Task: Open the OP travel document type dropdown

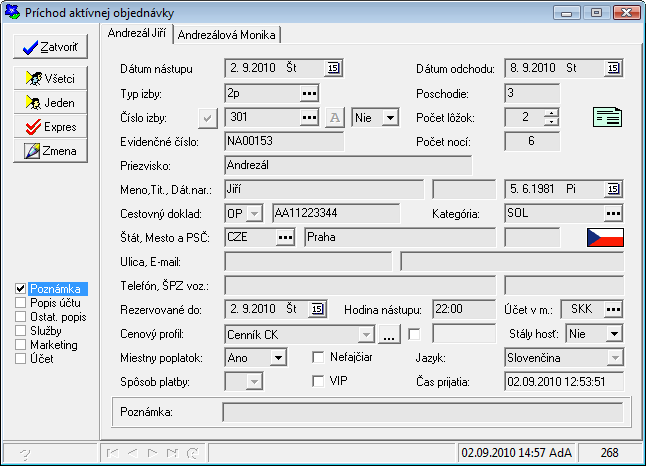Action: 255,214
